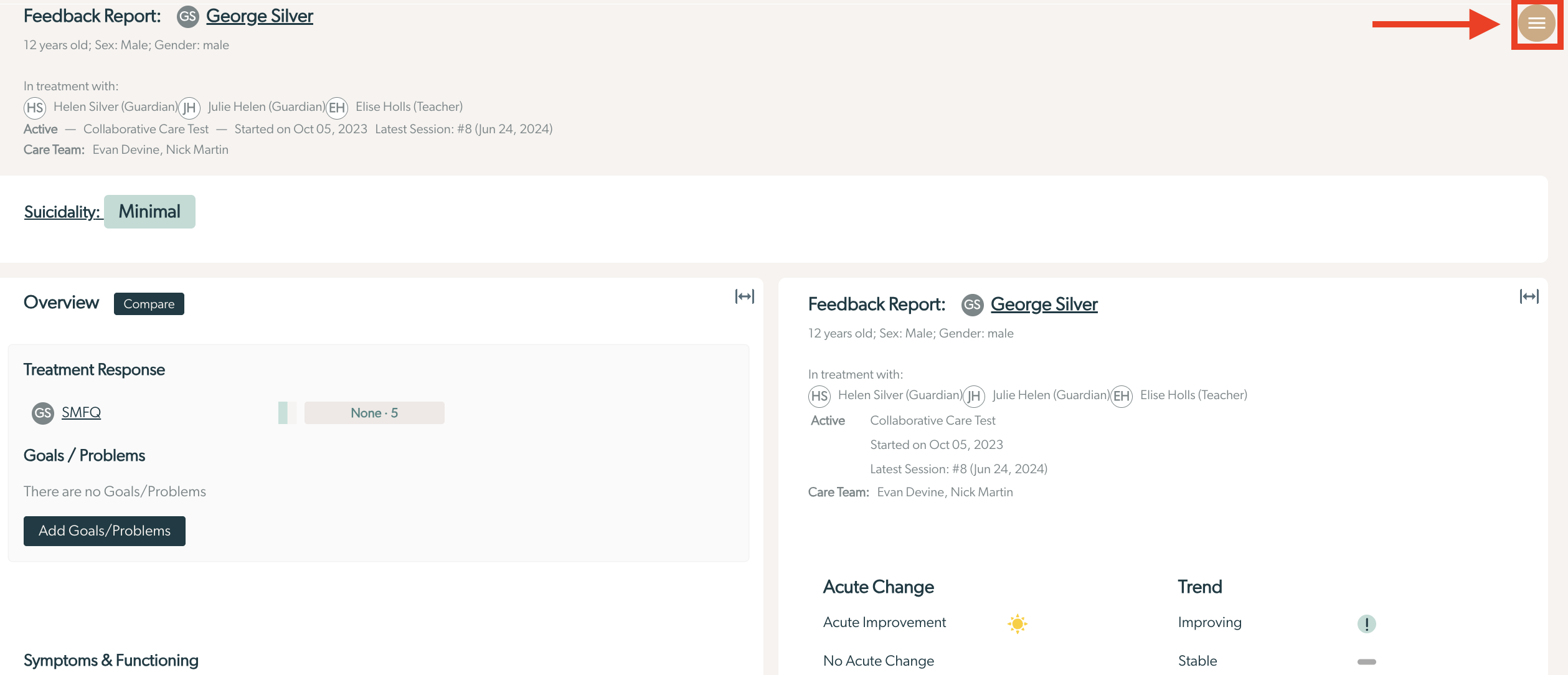Click the 'Treatment Response' heading
1568x675 pixels.
[x=94, y=370]
